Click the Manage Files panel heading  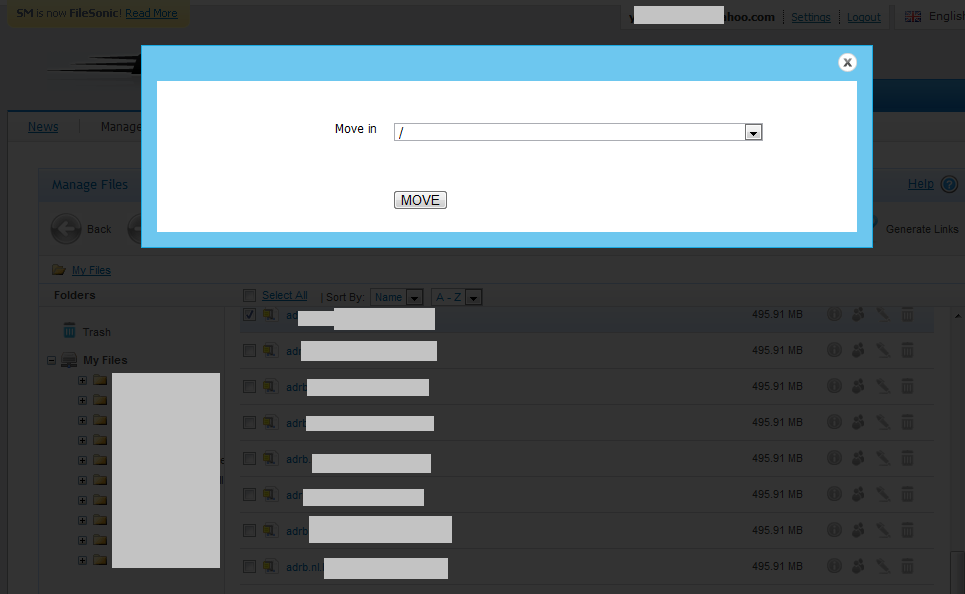click(90, 185)
